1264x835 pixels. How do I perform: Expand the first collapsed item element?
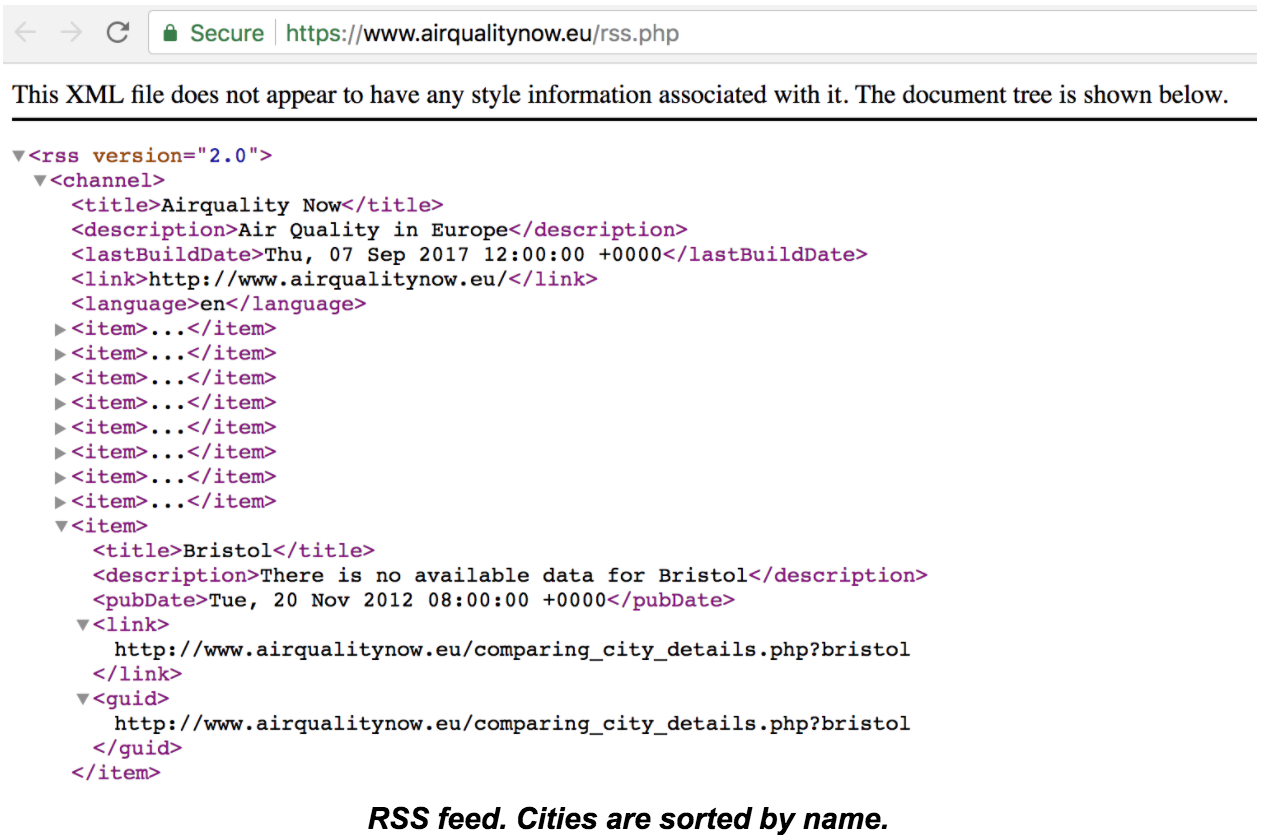(x=61, y=329)
